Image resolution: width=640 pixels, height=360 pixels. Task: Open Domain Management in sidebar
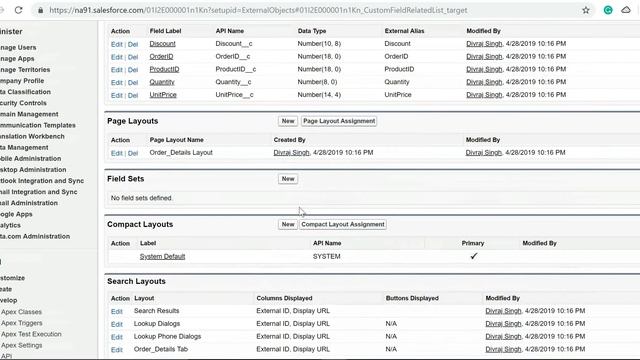29,114
